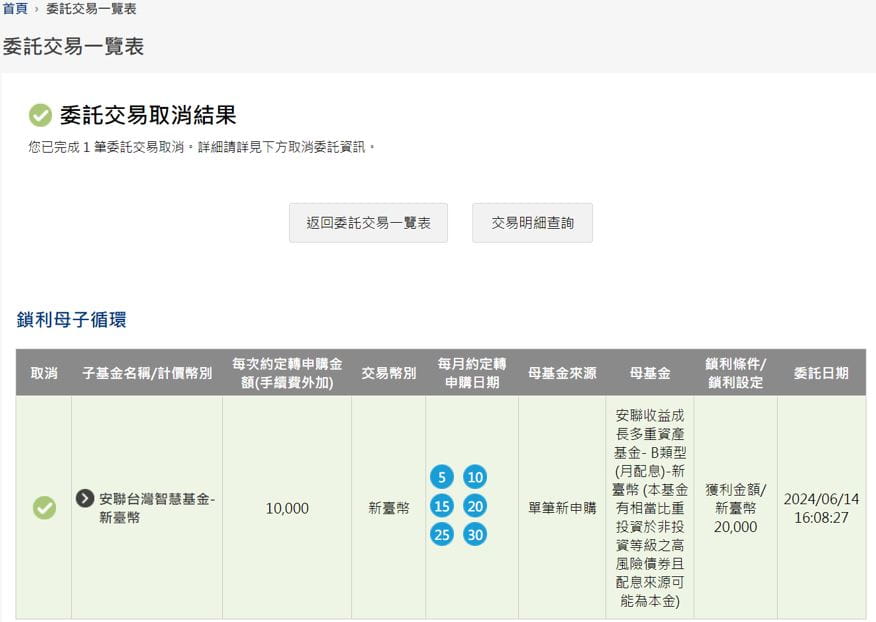Click the 鎖利母子循環 section heading
The width and height of the screenshot is (876, 622).
[71, 320]
